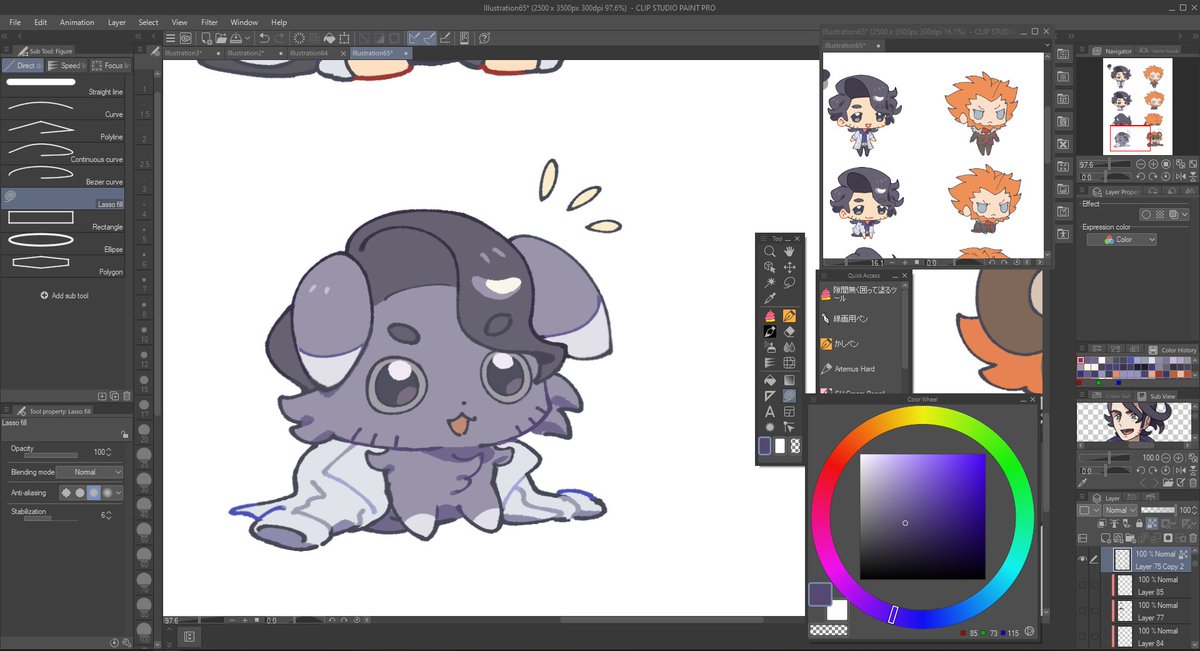
Task: Open the Window menu
Action: pos(244,22)
